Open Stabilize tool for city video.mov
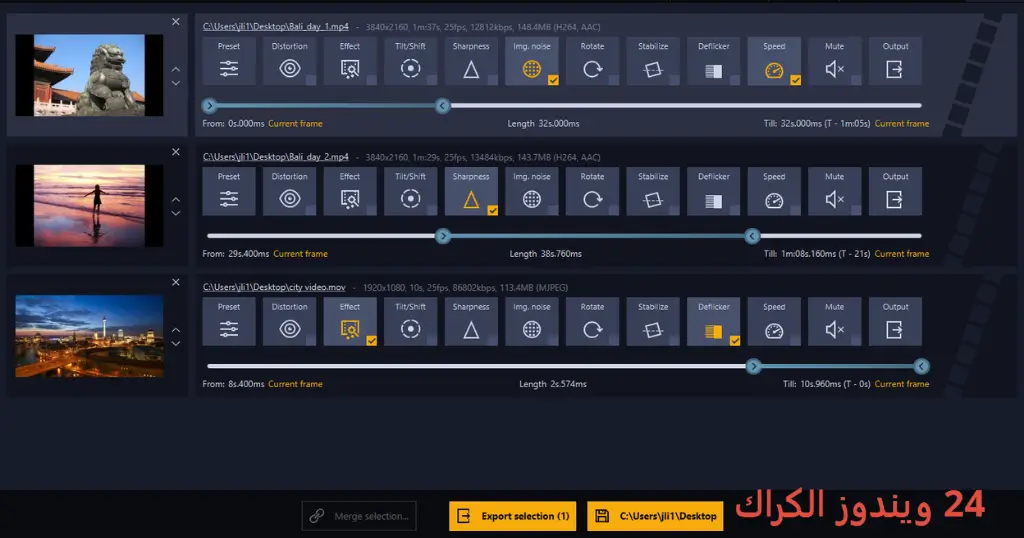1024x538 pixels. point(653,321)
